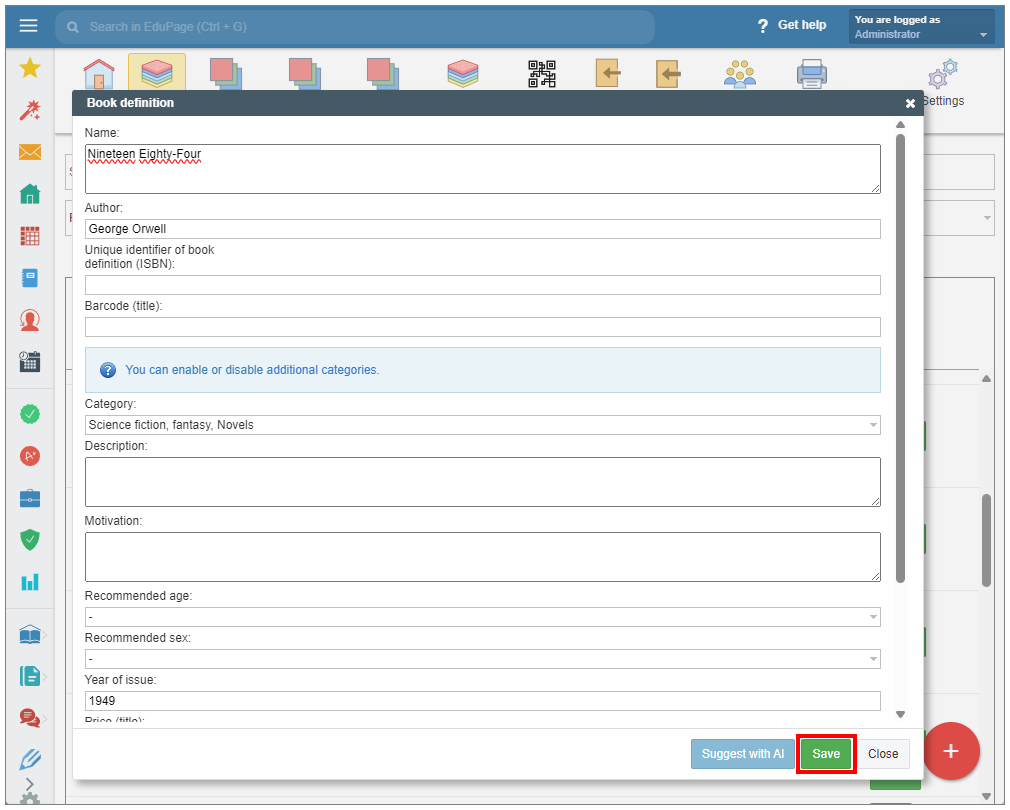The image size is (1010, 810).
Task: Click the ISBN input field
Action: coord(482,285)
